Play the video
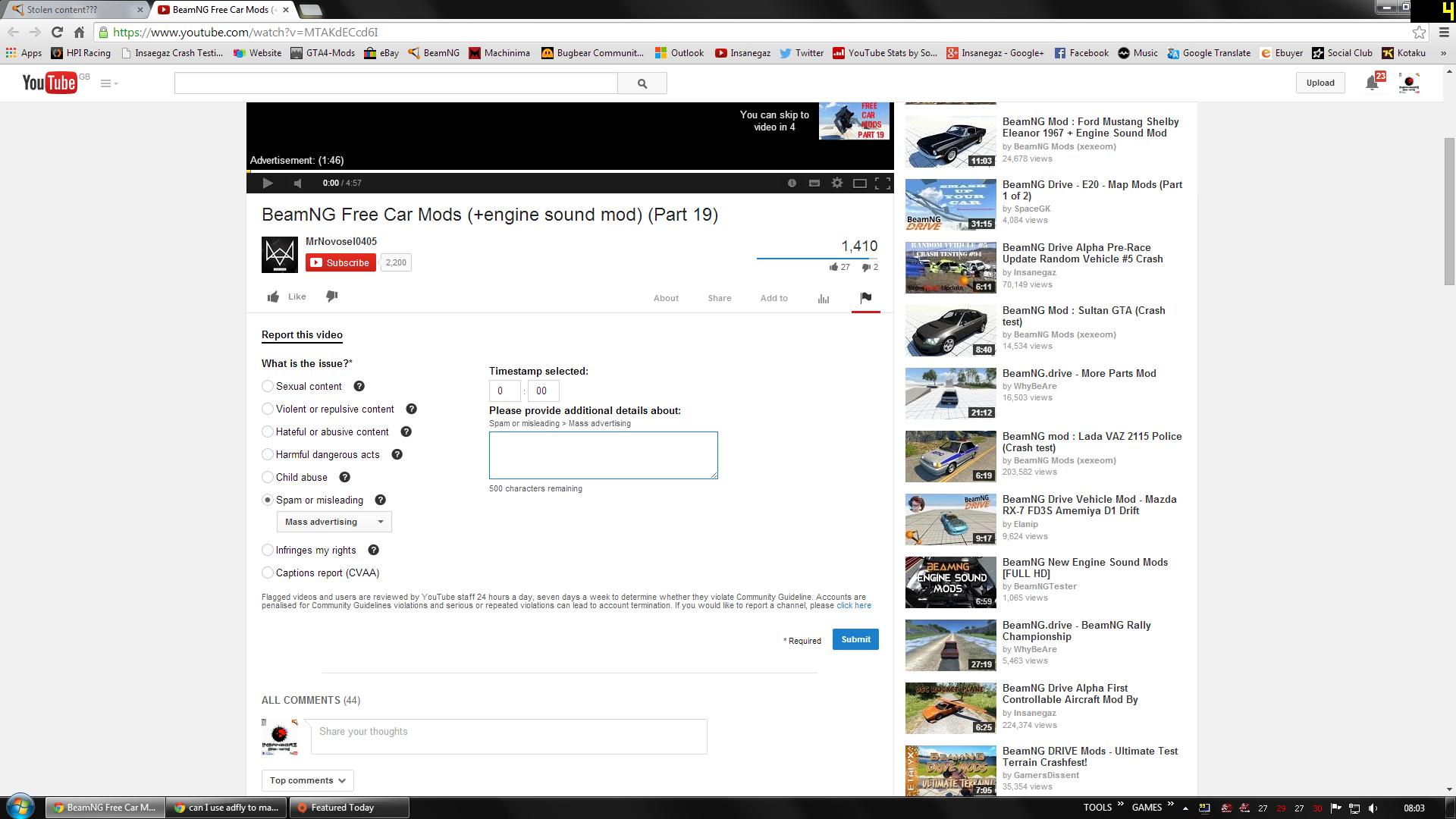Viewport: 1456px width, 819px height. 268,183
